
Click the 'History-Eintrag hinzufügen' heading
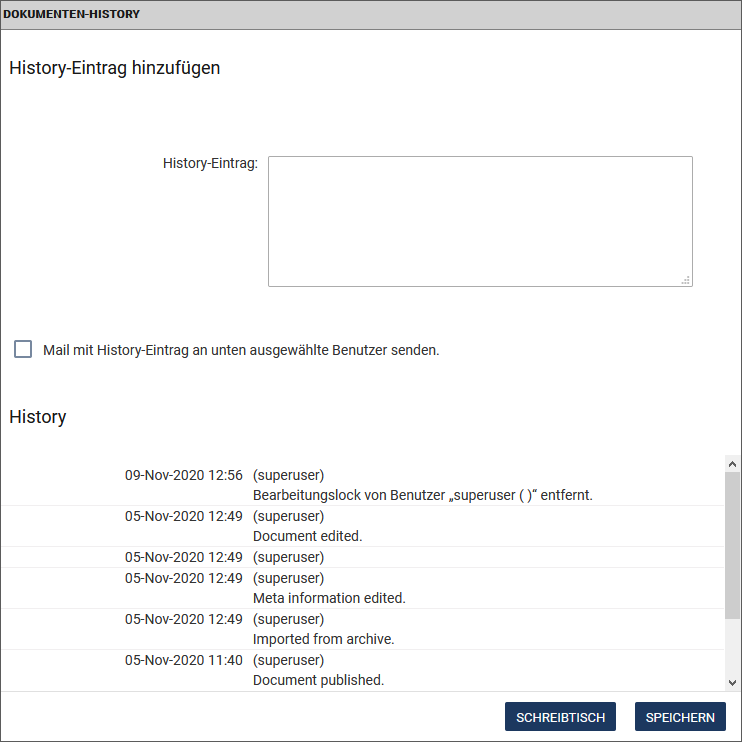click(115, 68)
